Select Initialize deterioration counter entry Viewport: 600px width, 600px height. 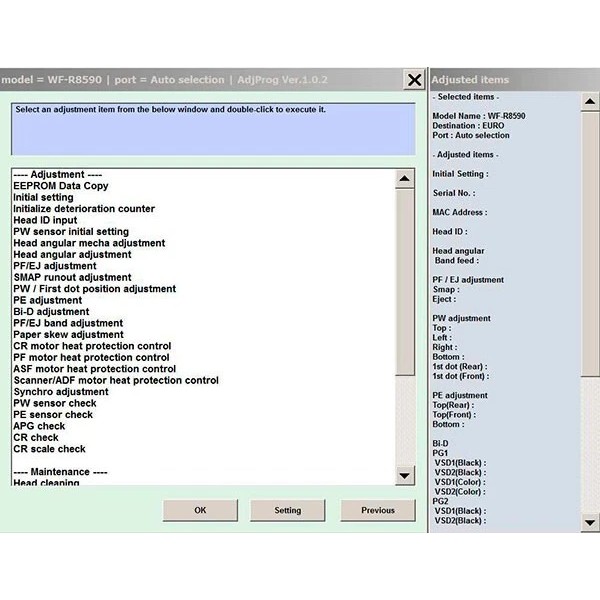[84, 209]
